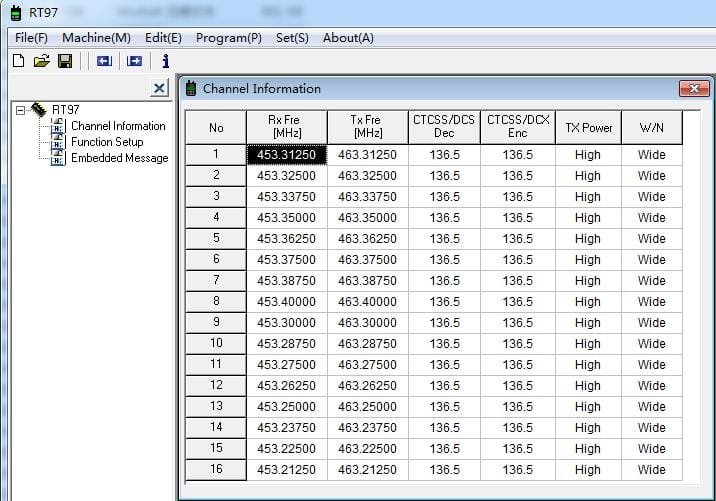Open Function Setup from the tree
Image resolution: width=716 pixels, height=501 pixels.
106,142
